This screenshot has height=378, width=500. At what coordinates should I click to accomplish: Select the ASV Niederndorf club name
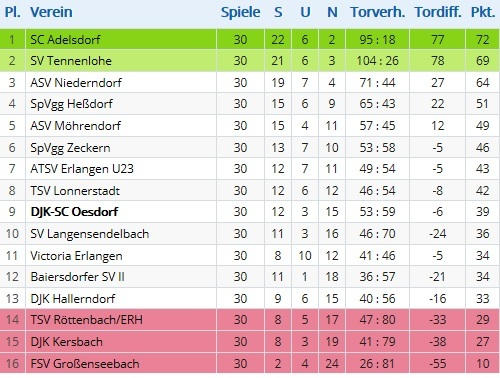[76, 83]
